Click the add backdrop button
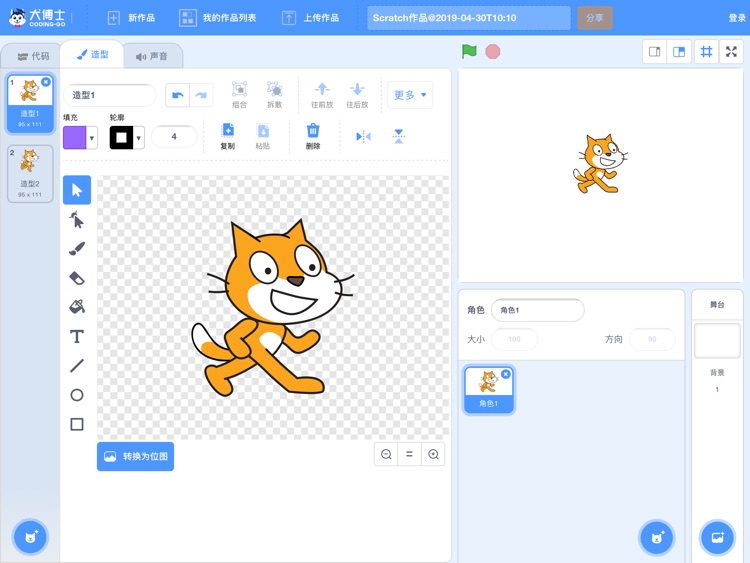 [x=717, y=537]
